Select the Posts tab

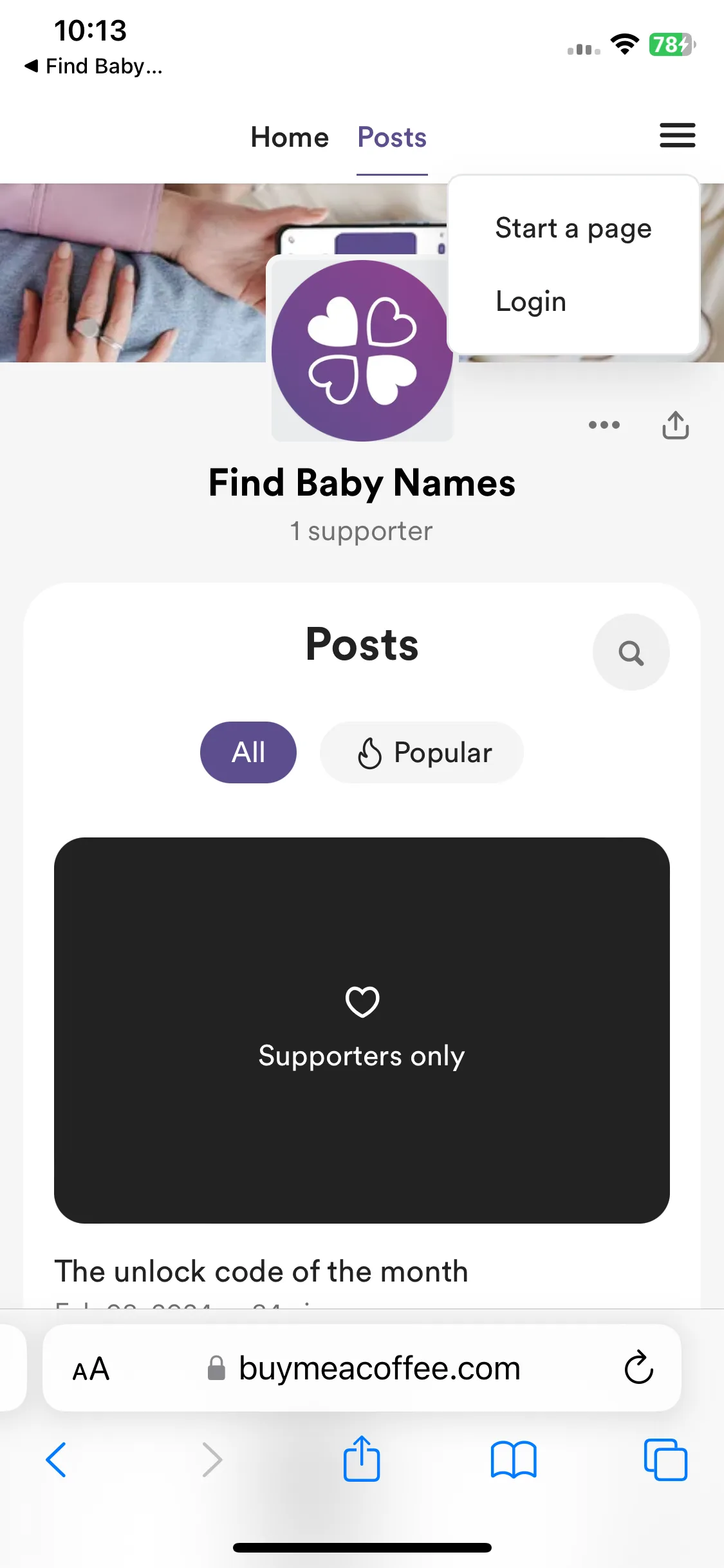point(392,137)
